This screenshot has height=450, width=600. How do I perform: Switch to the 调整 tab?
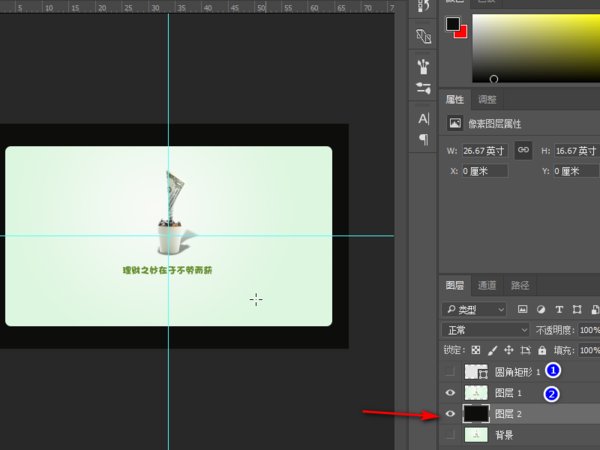click(487, 99)
